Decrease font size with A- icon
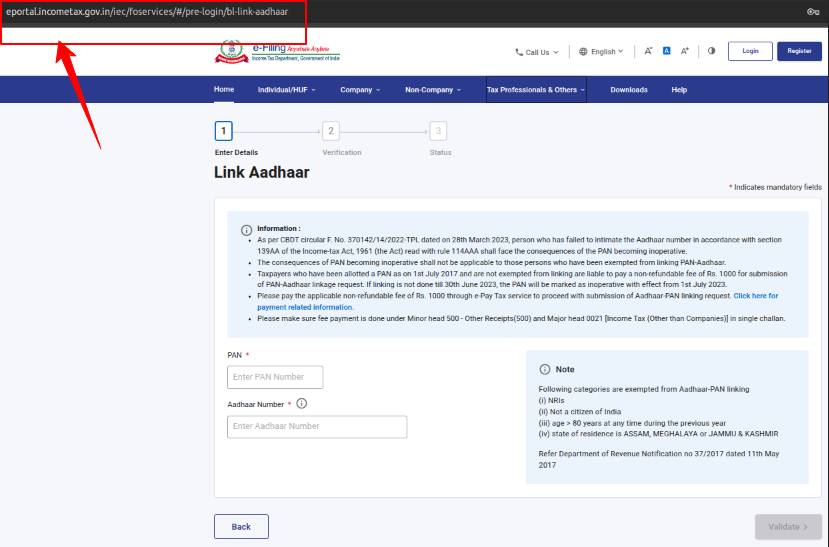Image resolution: width=829 pixels, height=547 pixels. point(648,51)
